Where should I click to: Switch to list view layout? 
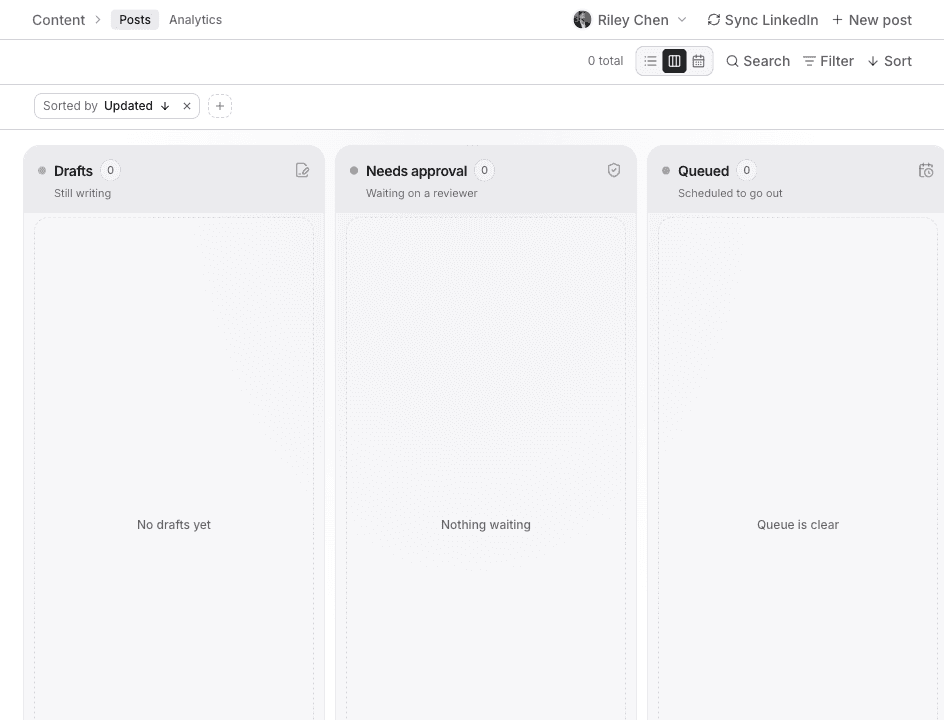[x=650, y=61]
